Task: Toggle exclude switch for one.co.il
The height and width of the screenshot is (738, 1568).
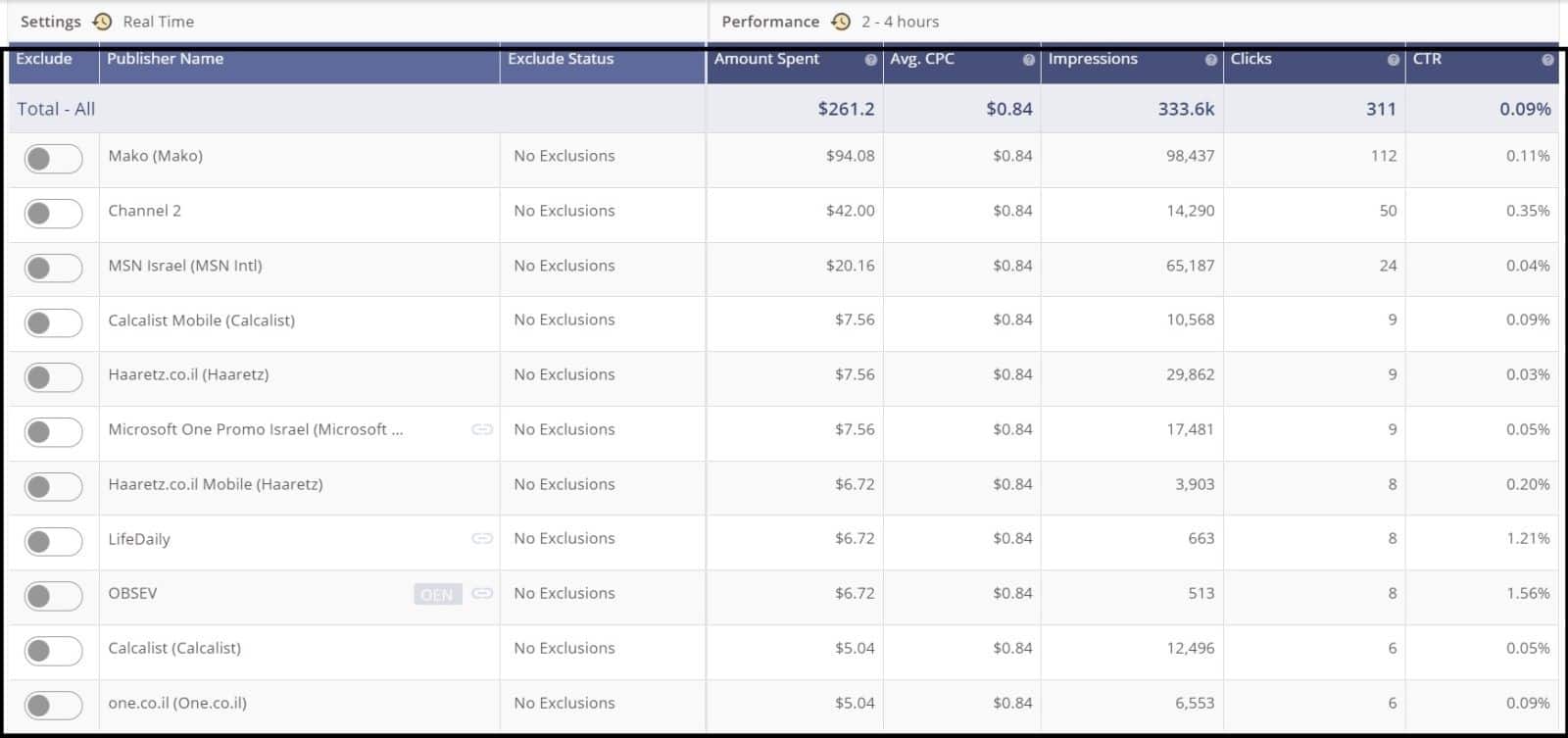Action: tap(53, 706)
